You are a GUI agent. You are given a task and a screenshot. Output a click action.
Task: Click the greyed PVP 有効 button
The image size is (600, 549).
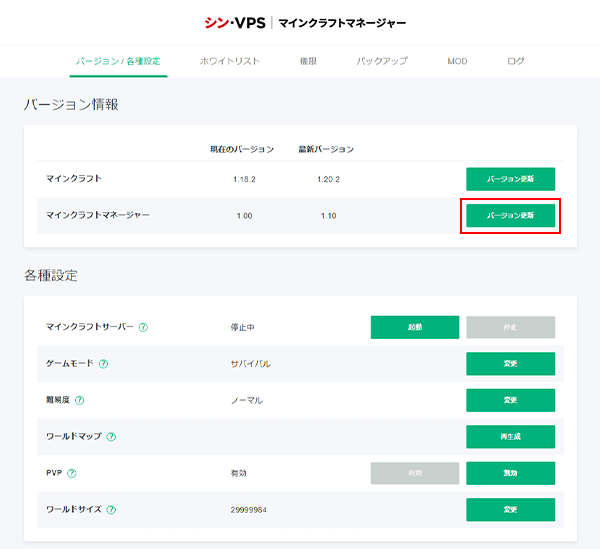click(x=415, y=473)
